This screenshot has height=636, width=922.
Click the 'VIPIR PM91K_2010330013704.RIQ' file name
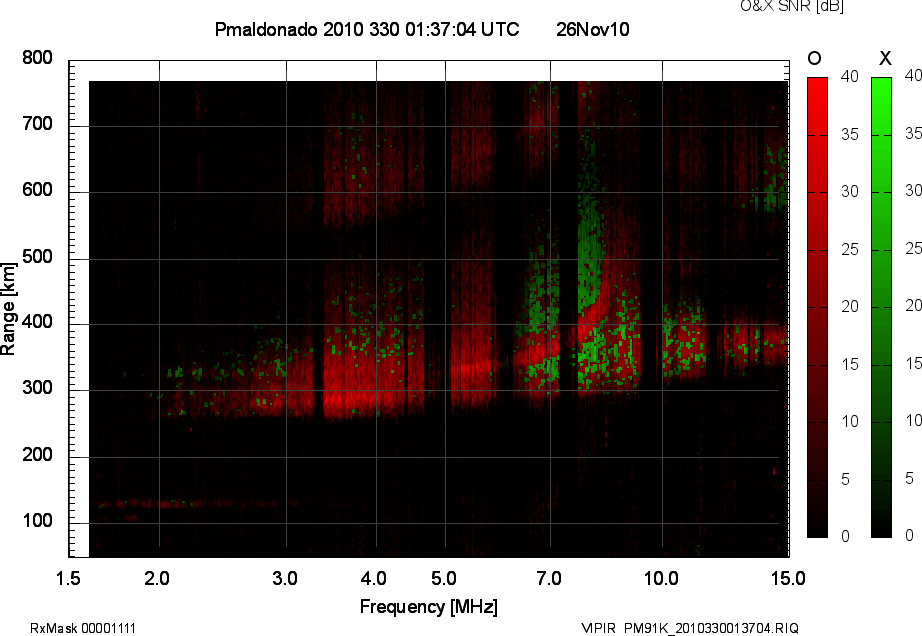690,628
